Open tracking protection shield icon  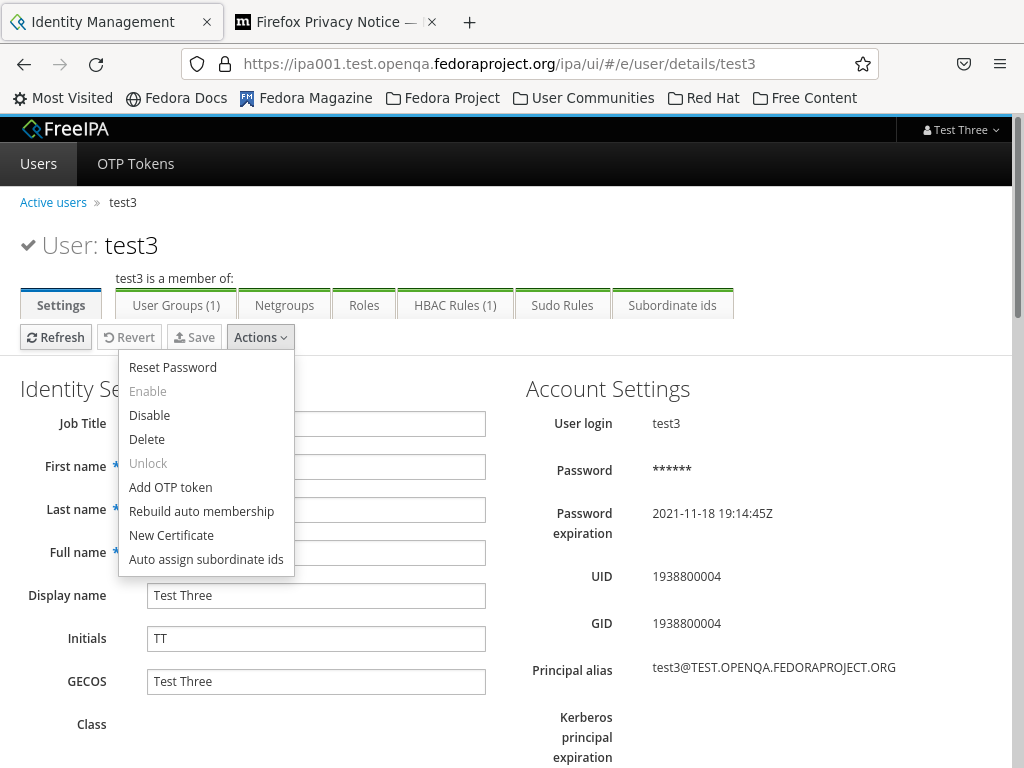197,64
